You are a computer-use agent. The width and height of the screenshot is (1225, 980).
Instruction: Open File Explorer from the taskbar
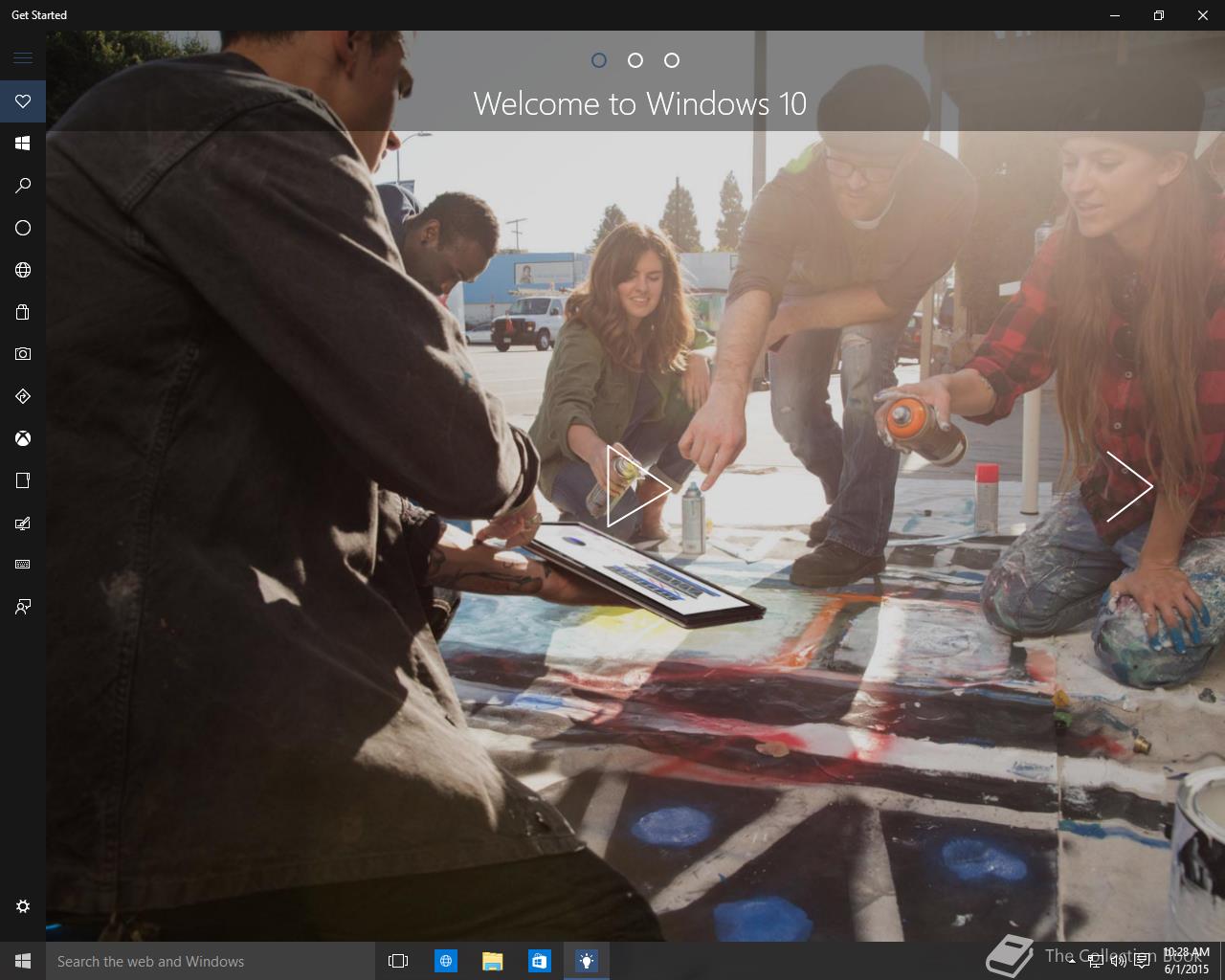coord(493,961)
